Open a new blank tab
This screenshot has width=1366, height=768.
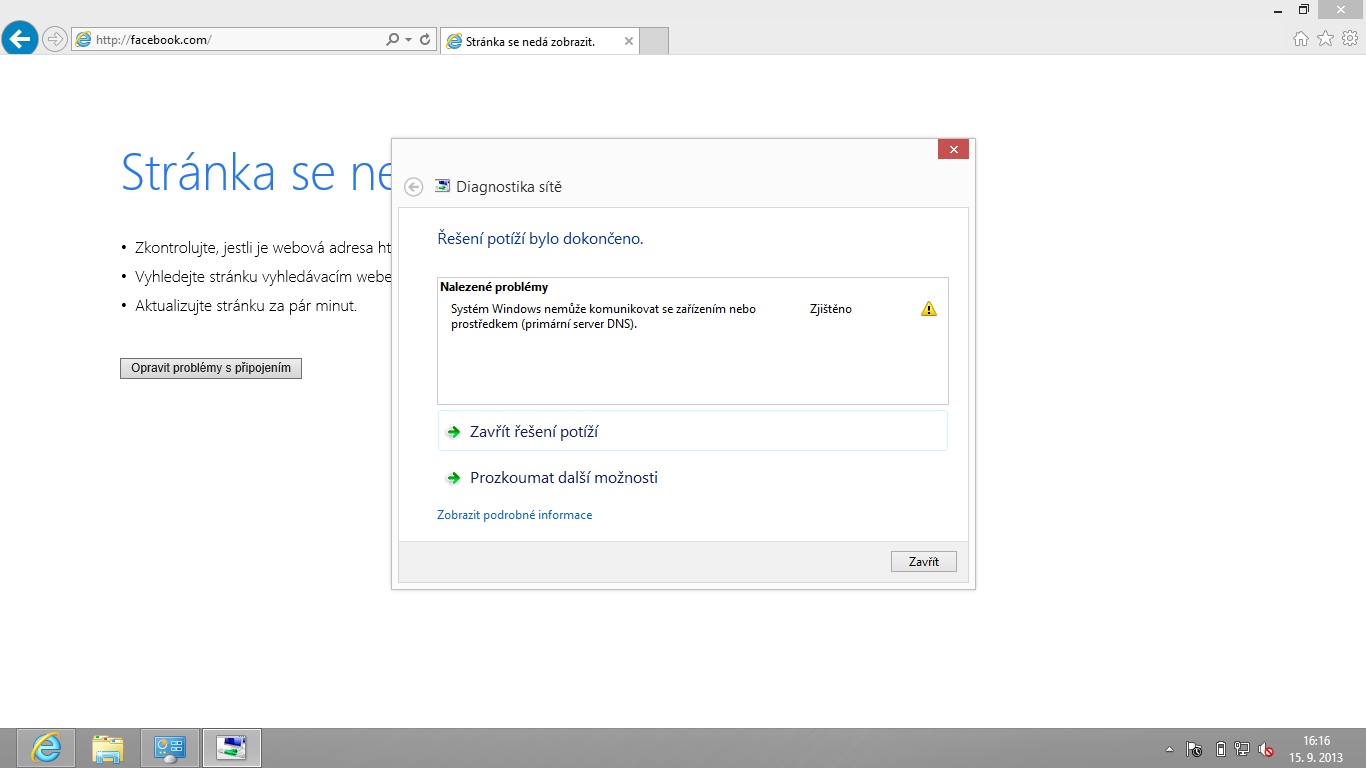click(653, 41)
